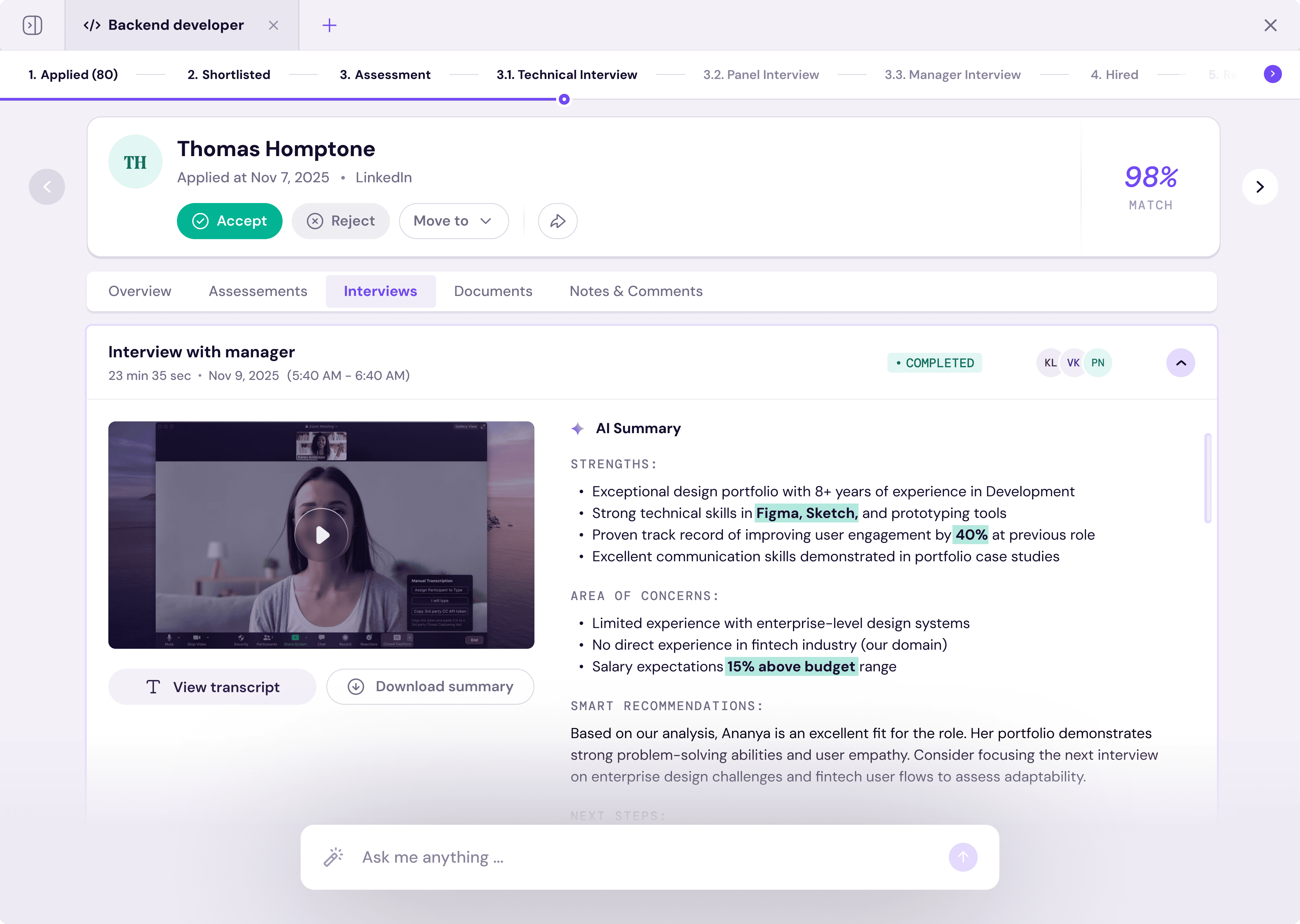Select the 3.2. Panel Interview stage
This screenshot has height=924, width=1300.
click(x=760, y=75)
